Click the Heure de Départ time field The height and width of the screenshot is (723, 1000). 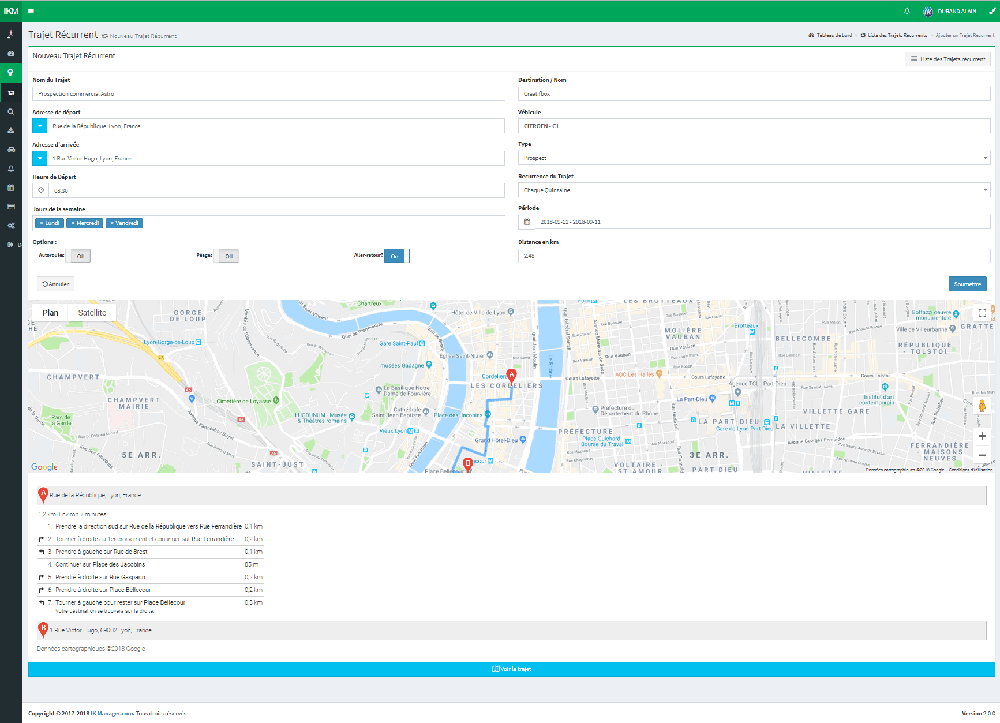[x=276, y=190]
